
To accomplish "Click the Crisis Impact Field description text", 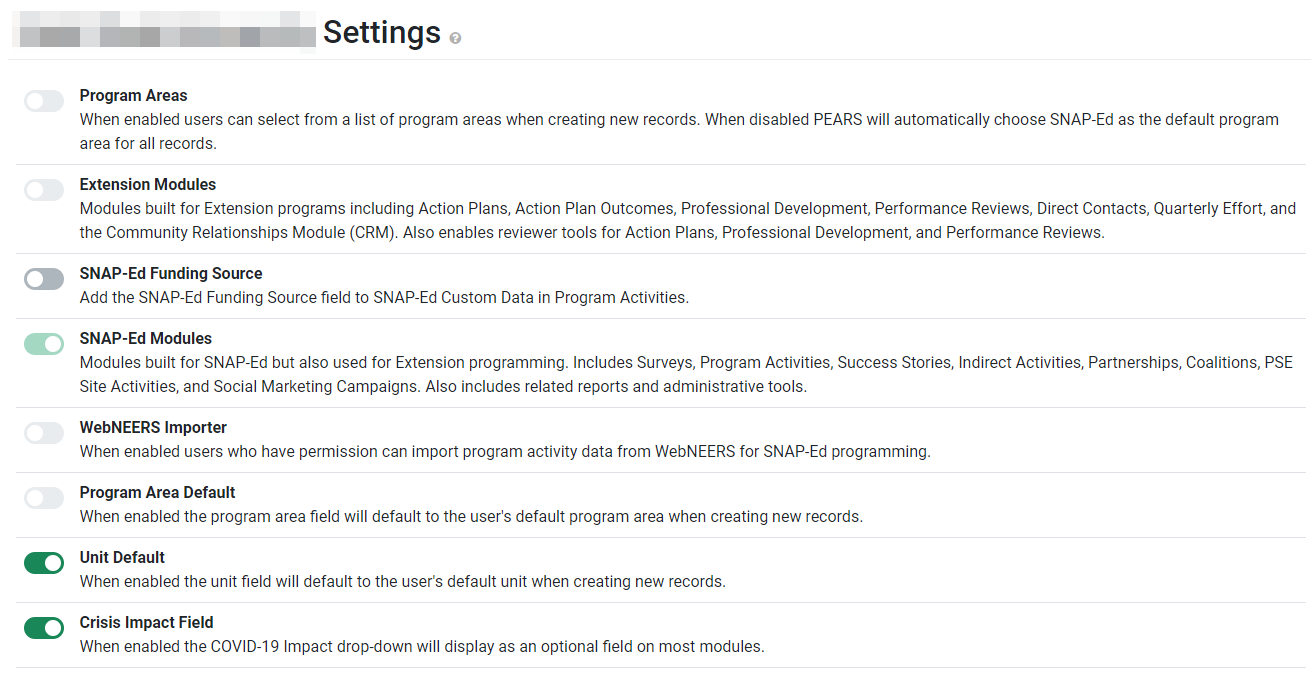I will 420,646.
